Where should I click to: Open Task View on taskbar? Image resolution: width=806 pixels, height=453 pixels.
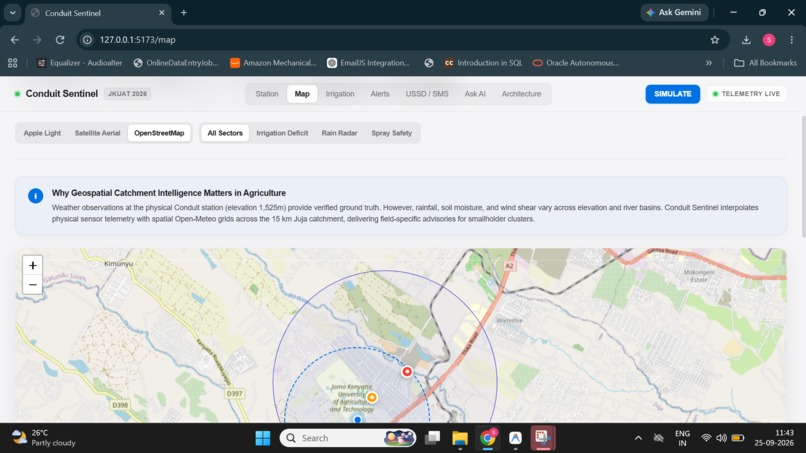click(x=432, y=438)
